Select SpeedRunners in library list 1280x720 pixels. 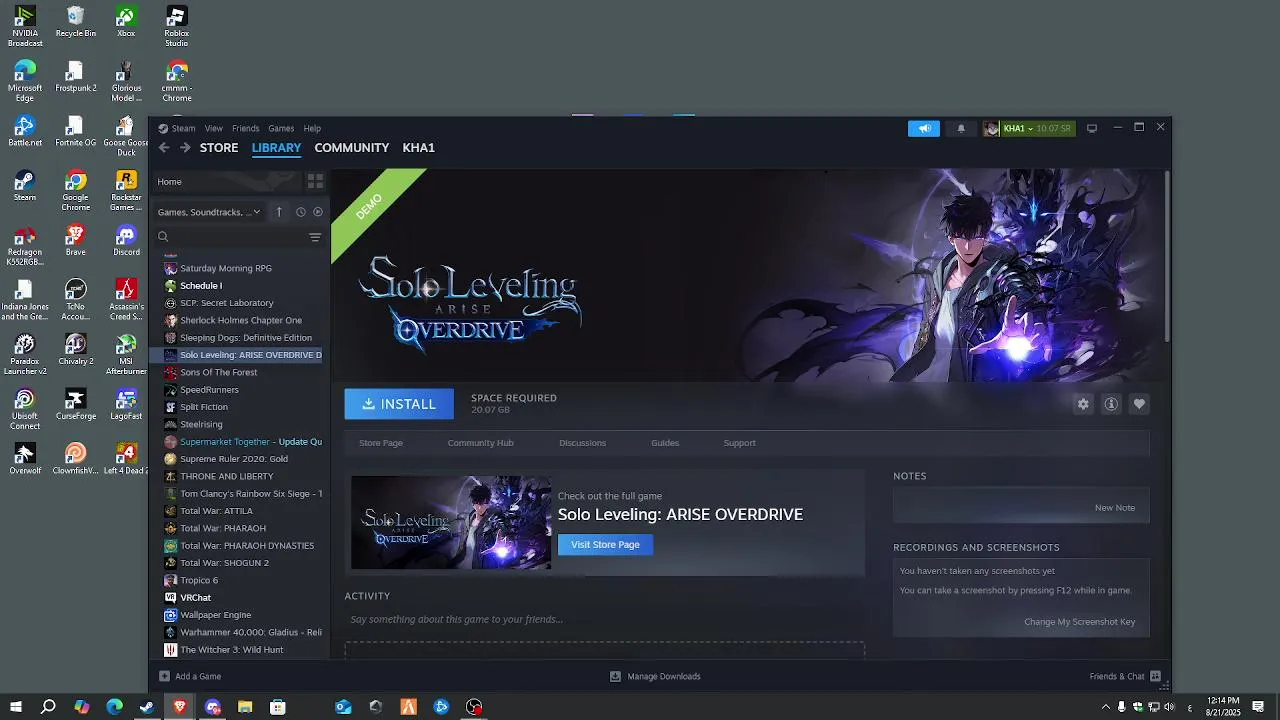240,390
